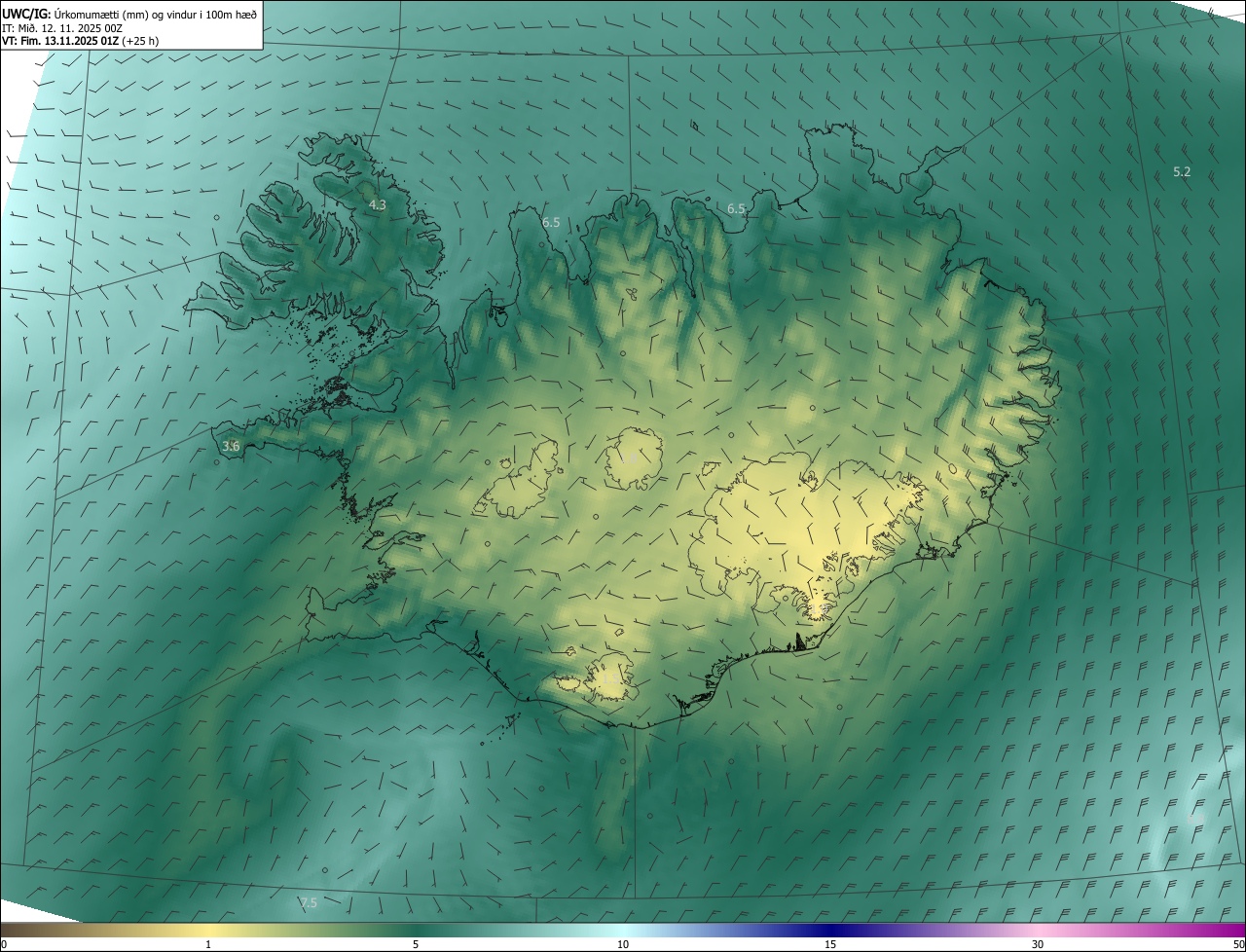
Task: Click the 30 tick on the colour scale
Action: click(x=1038, y=944)
